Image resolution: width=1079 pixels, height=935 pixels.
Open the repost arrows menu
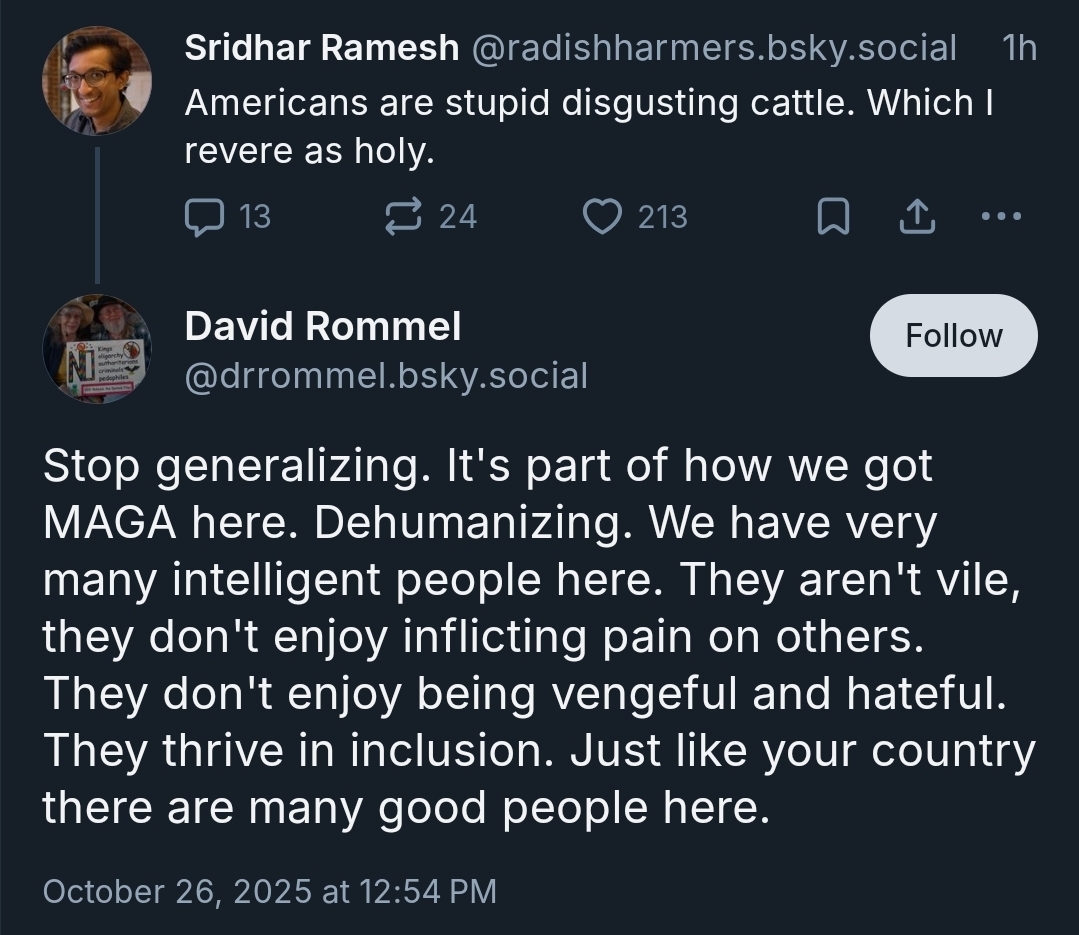click(x=405, y=217)
